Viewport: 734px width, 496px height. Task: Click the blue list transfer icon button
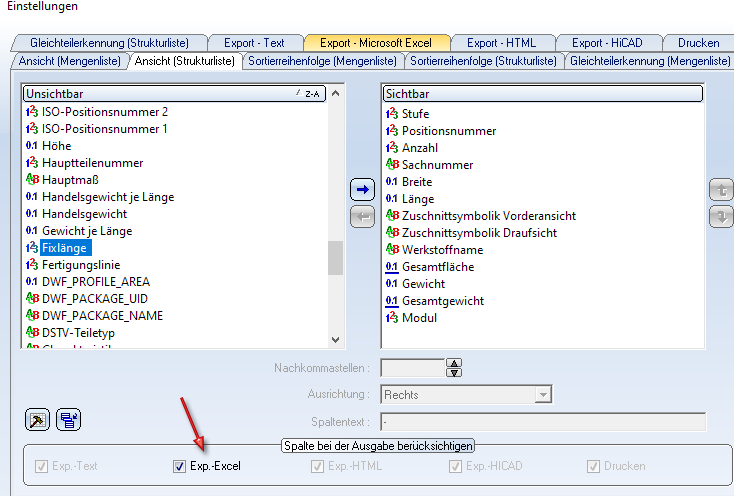coord(68,420)
